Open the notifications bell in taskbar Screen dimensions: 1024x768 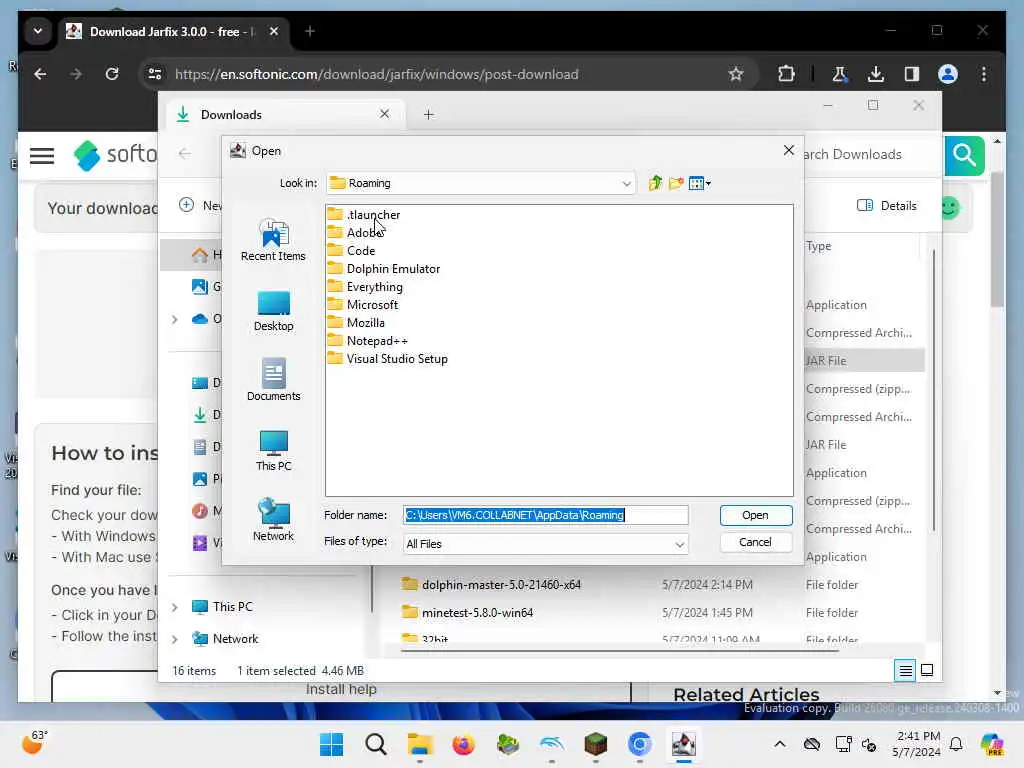click(x=956, y=744)
